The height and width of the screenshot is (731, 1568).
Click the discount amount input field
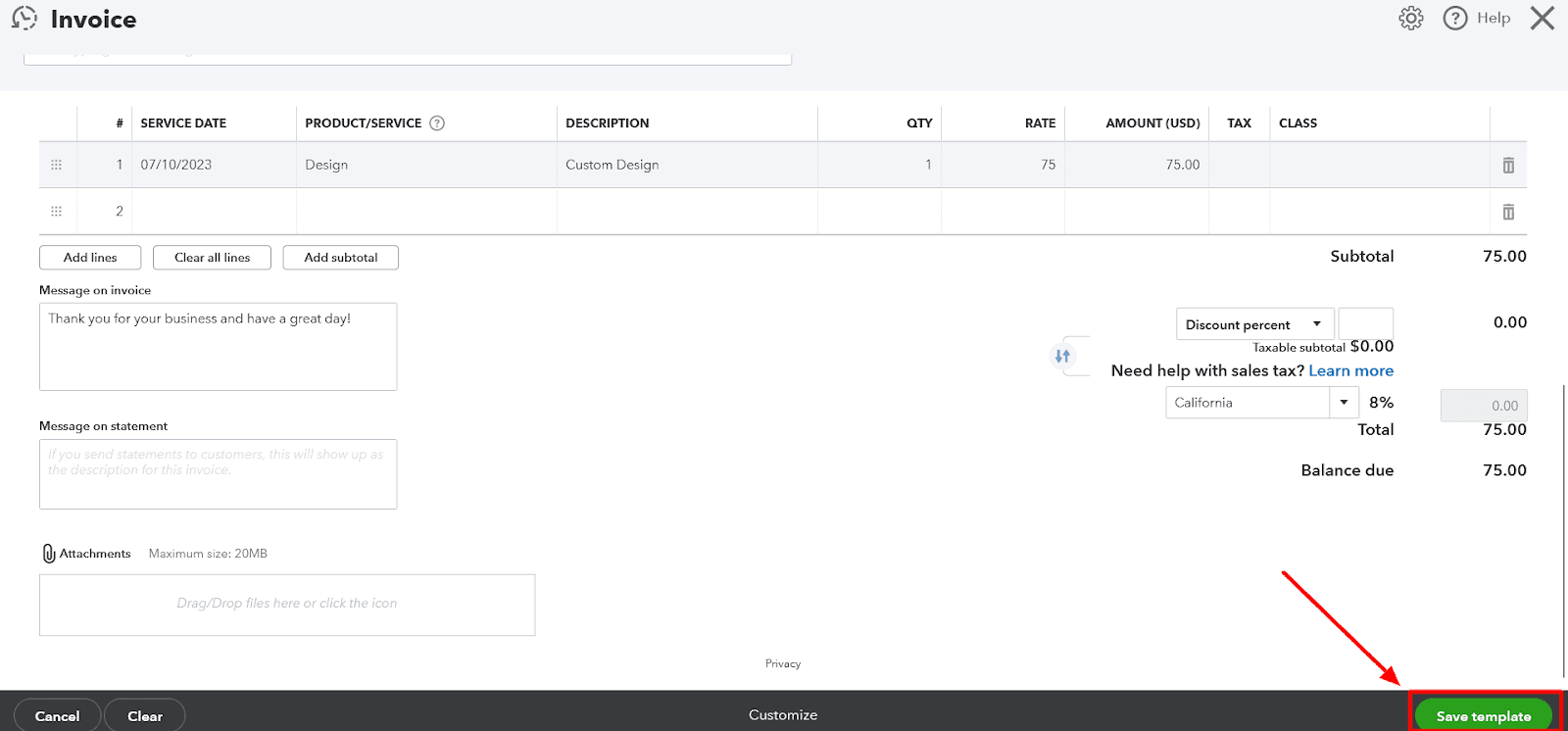point(1365,324)
